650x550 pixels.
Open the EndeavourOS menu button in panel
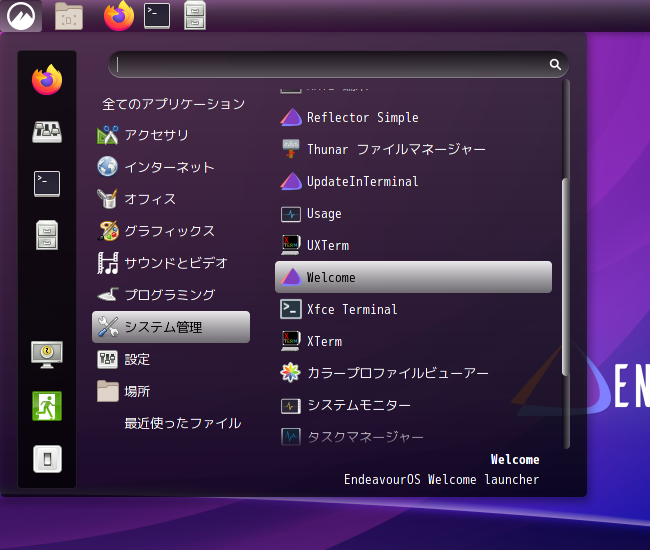(21, 16)
